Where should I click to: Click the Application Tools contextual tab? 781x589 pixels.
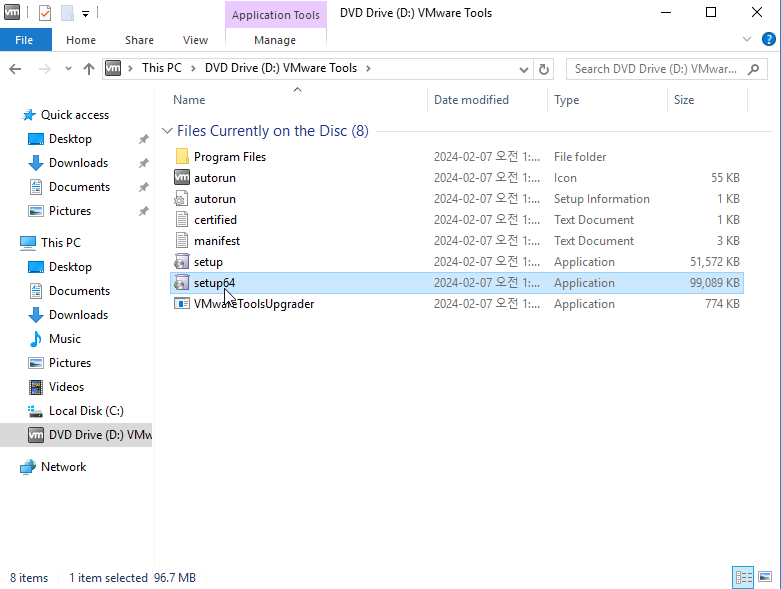(275, 15)
